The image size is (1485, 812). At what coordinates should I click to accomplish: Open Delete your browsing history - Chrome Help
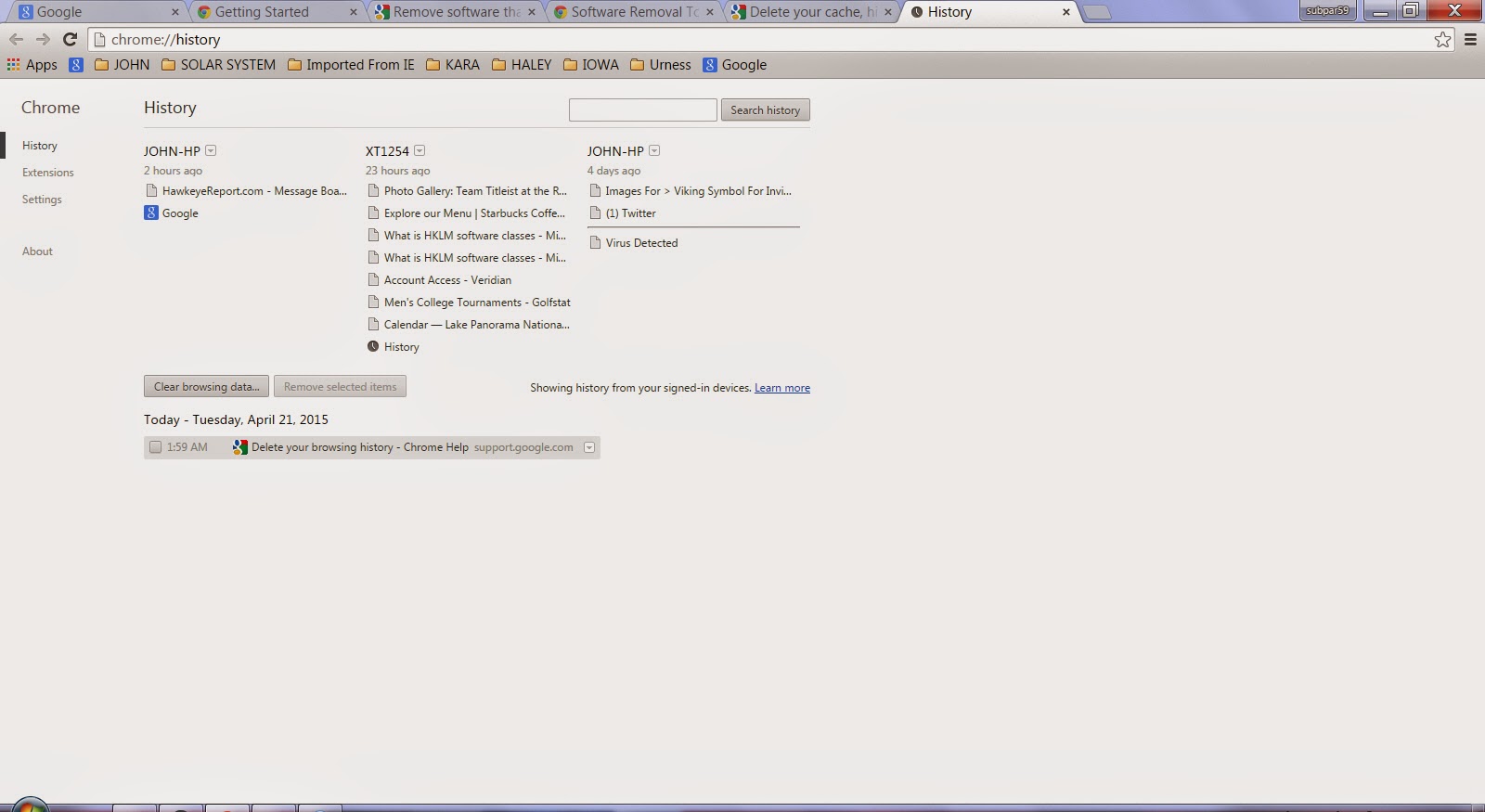[360, 447]
